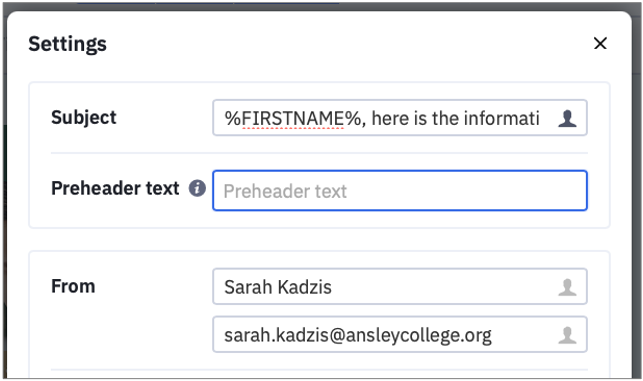Screen dimensions: 643x381
Task: Open personalization tags for the Subject field
Action: (568, 119)
